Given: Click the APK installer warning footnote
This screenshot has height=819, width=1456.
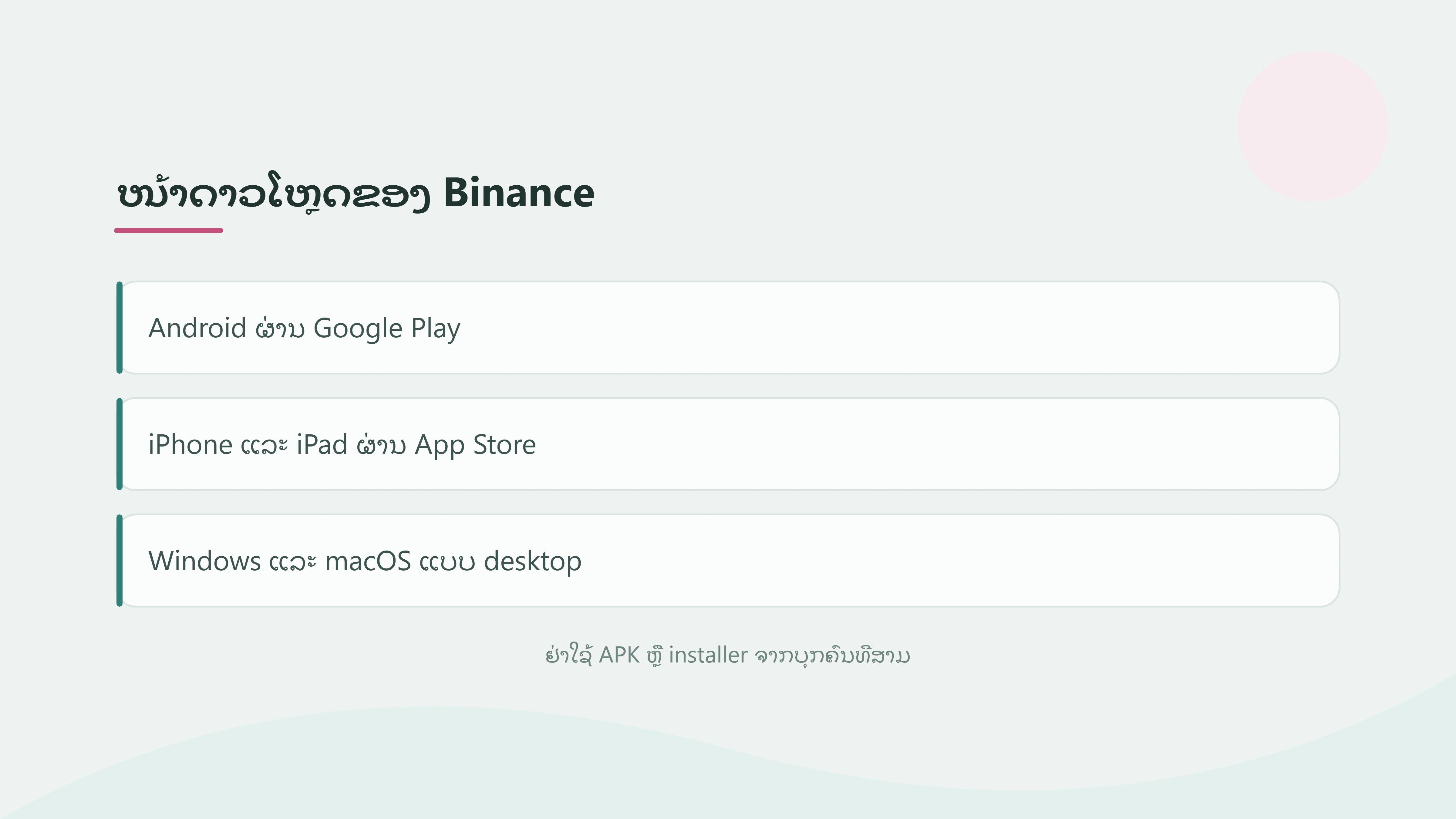Looking at the screenshot, I should pos(728,656).
